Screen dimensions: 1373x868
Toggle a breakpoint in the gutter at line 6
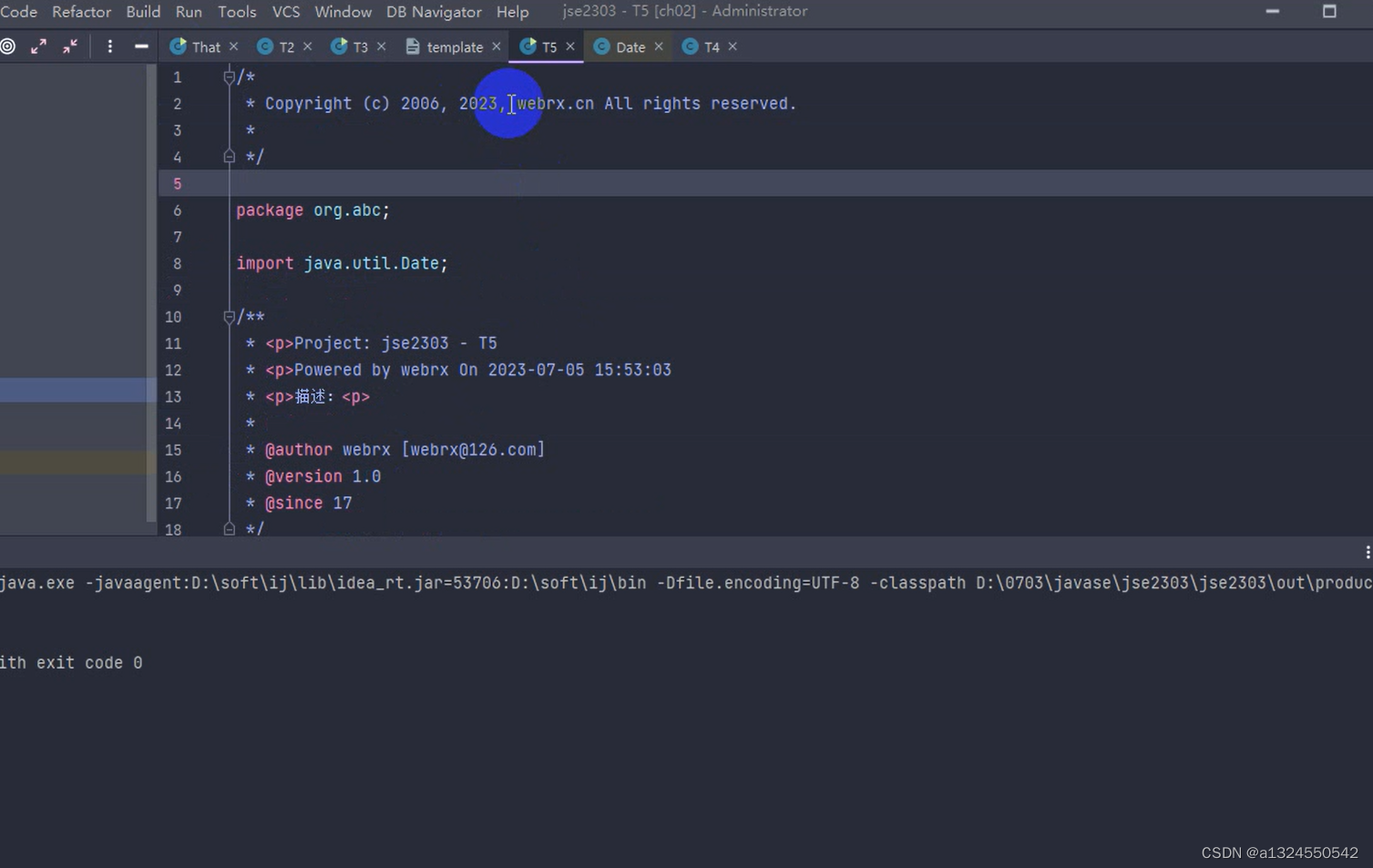pyautogui.click(x=204, y=209)
